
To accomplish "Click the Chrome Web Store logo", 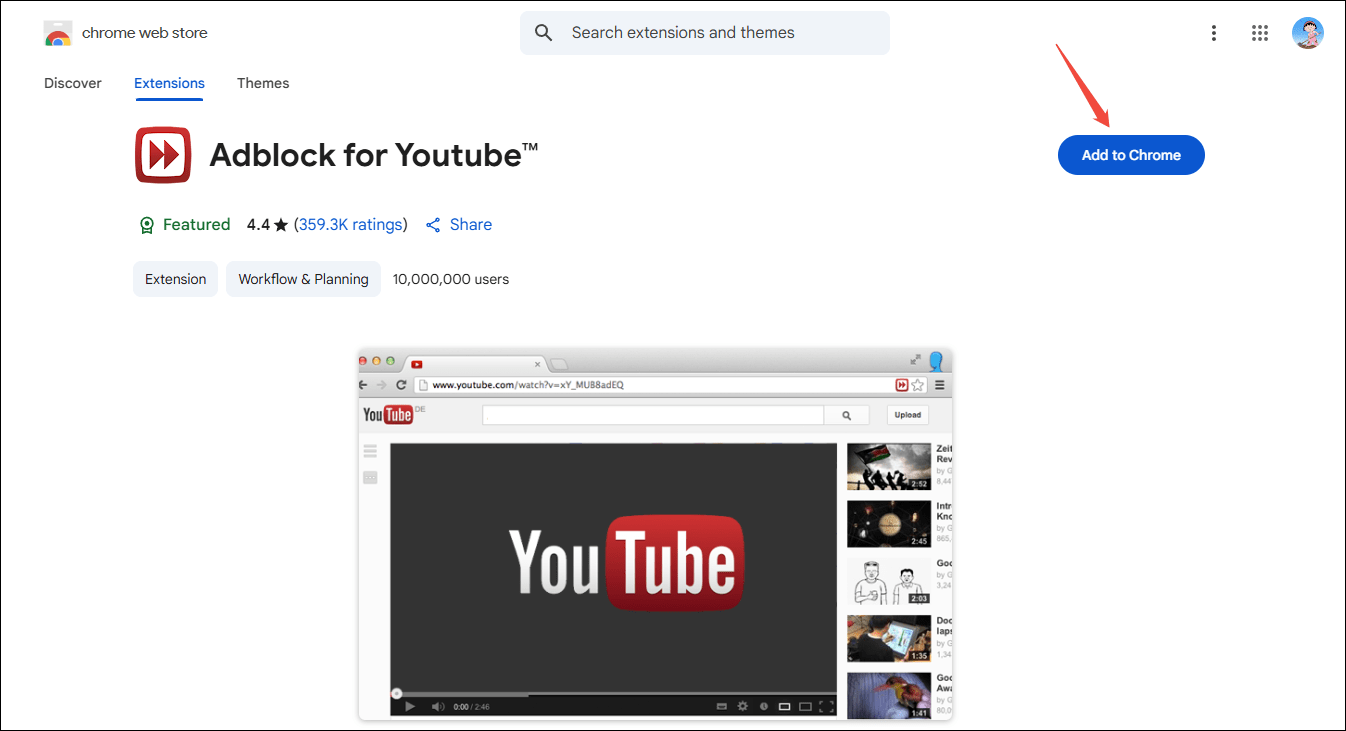I will [x=58, y=33].
